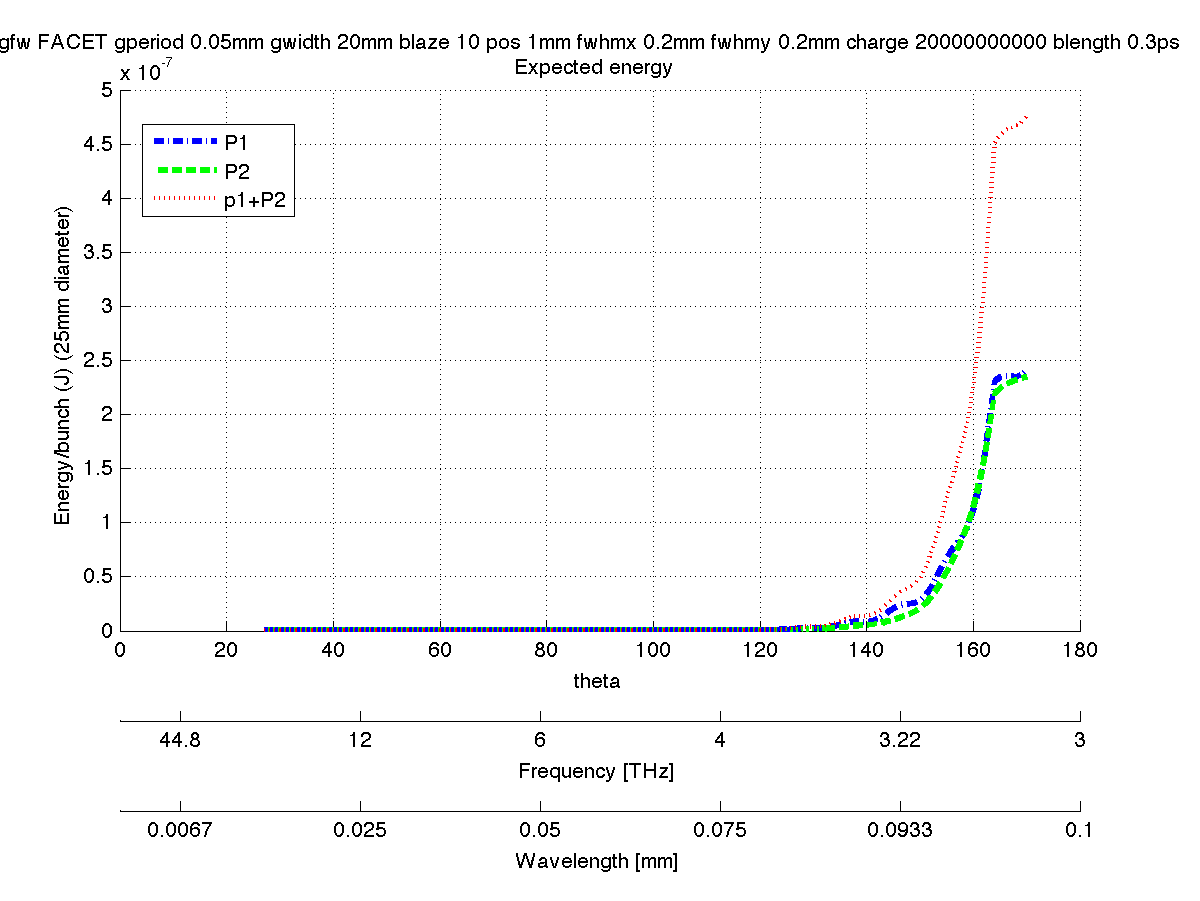Click the '3.22' frequency tick label
This screenshot has width=1200, height=901.
click(x=900, y=739)
